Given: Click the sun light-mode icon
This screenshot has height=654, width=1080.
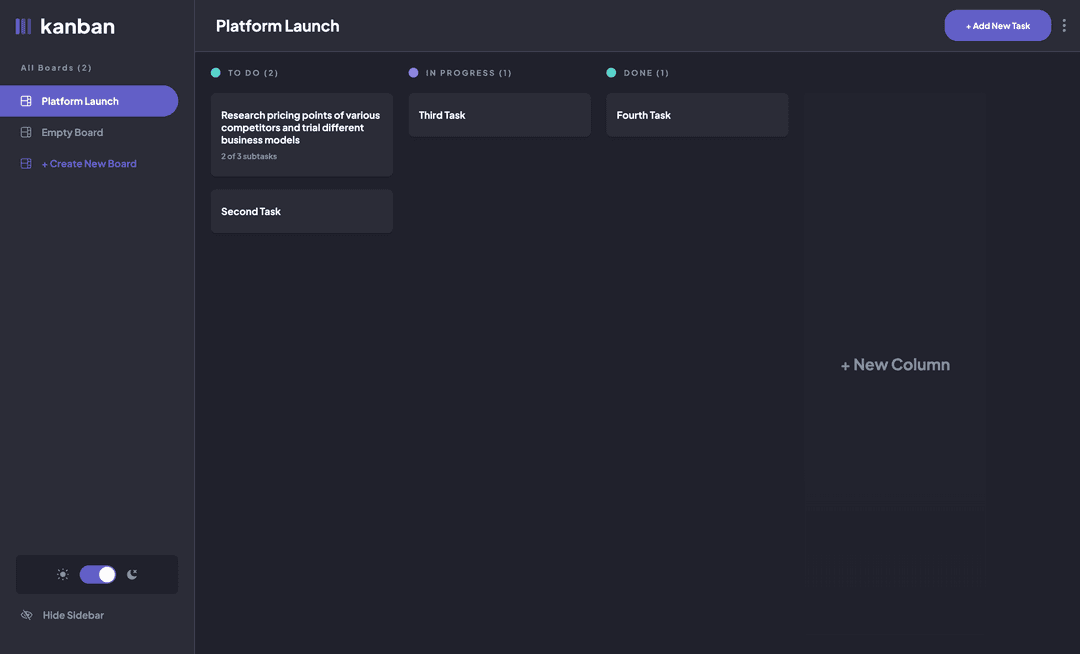Looking at the screenshot, I should (63, 574).
